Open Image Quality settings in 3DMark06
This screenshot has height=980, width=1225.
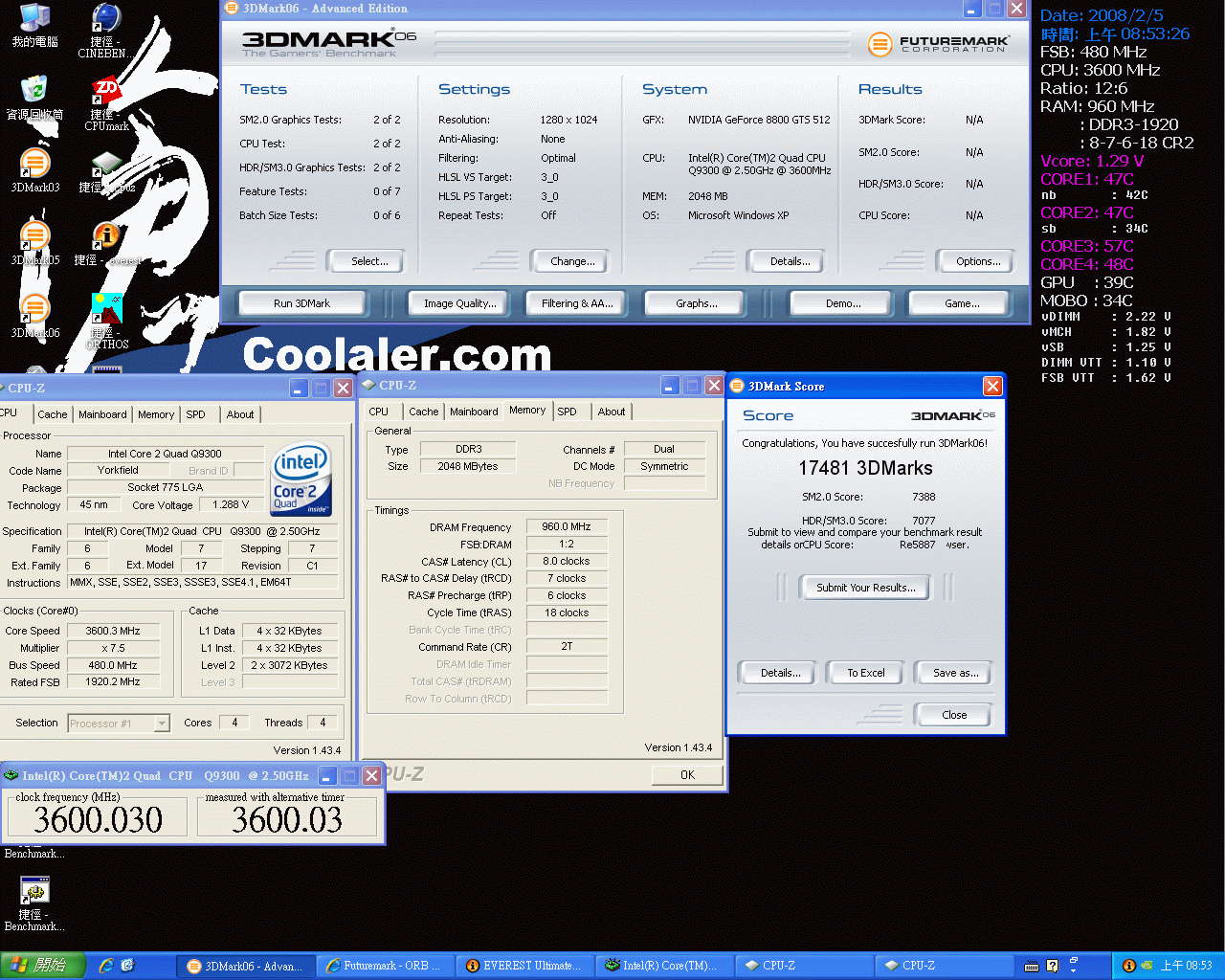459,303
